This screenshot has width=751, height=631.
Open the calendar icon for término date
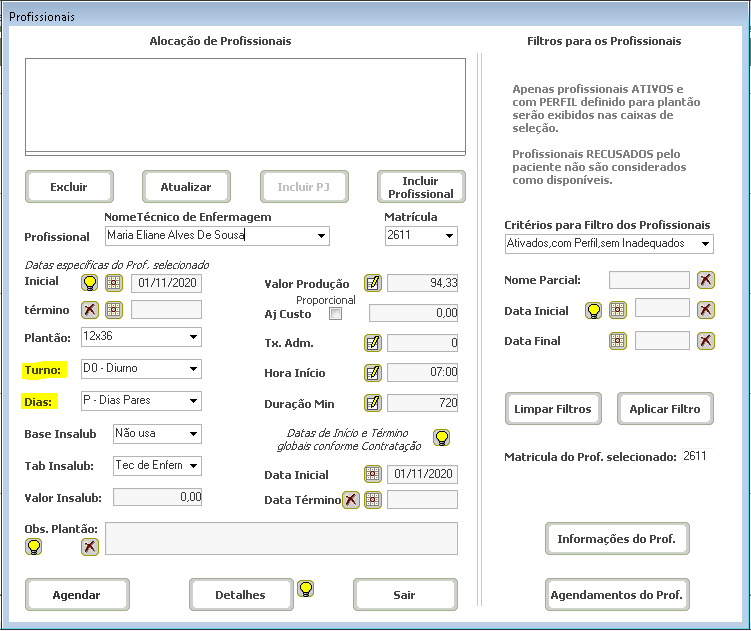pos(114,310)
